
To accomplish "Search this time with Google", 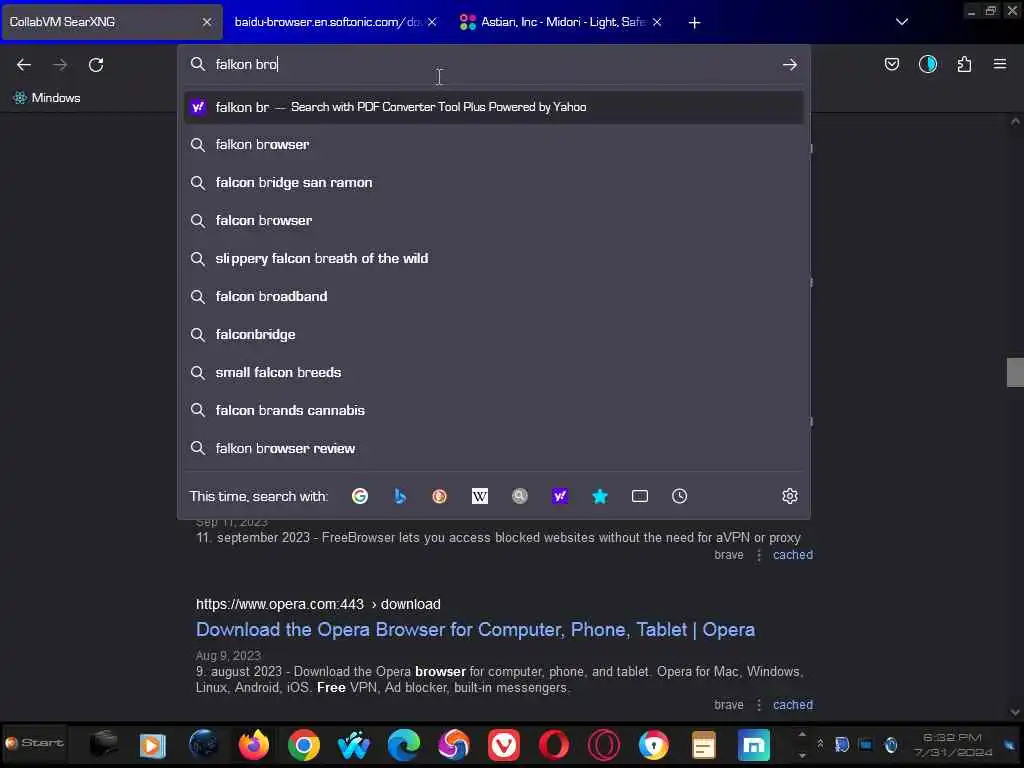I will [x=360, y=496].
